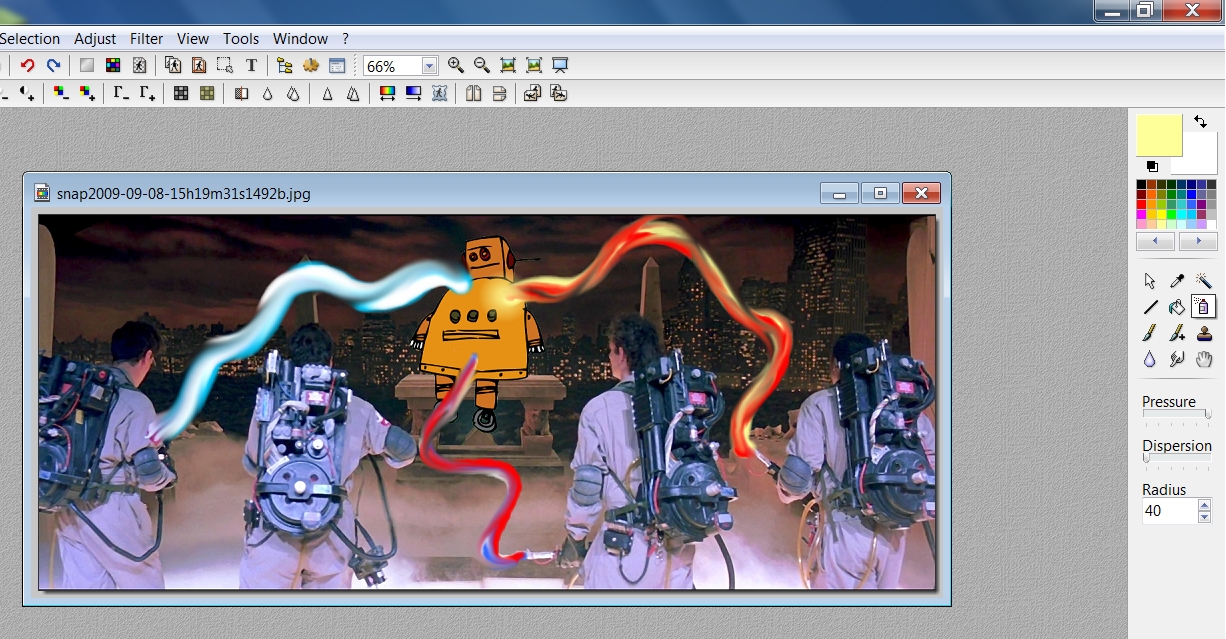The image size is (1226, 639).
Task: Open the zoom percentage dropdown
Action: click(429, 66)
